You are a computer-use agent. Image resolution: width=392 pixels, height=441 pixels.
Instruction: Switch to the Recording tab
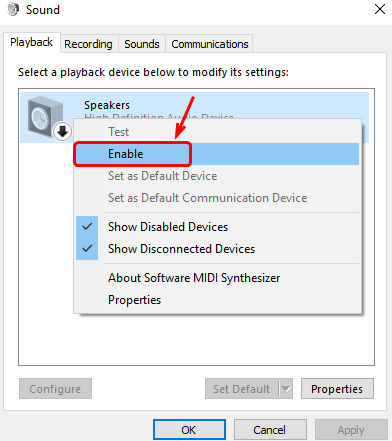pyautogui.click(x=88, y=44)
